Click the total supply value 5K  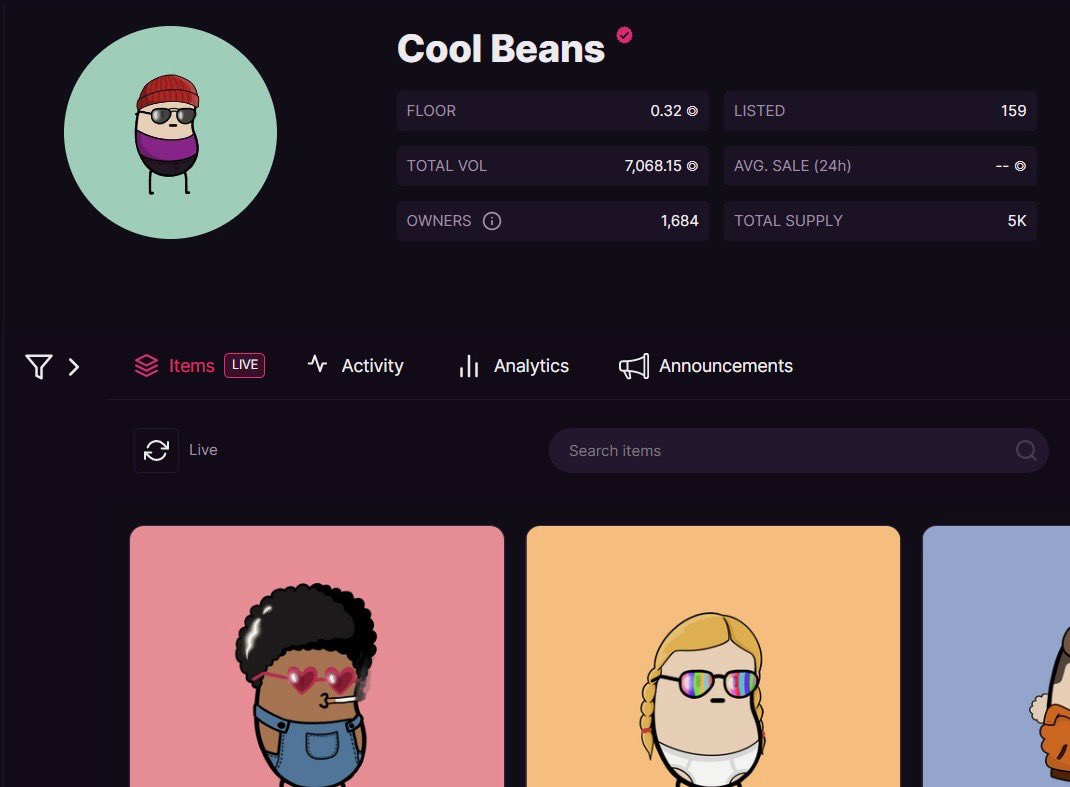[1017, 221]
